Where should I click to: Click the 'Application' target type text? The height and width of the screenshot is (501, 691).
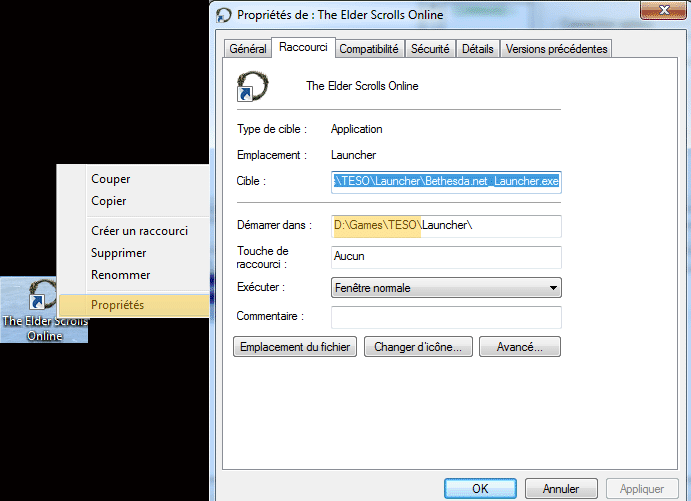point(357,129)
